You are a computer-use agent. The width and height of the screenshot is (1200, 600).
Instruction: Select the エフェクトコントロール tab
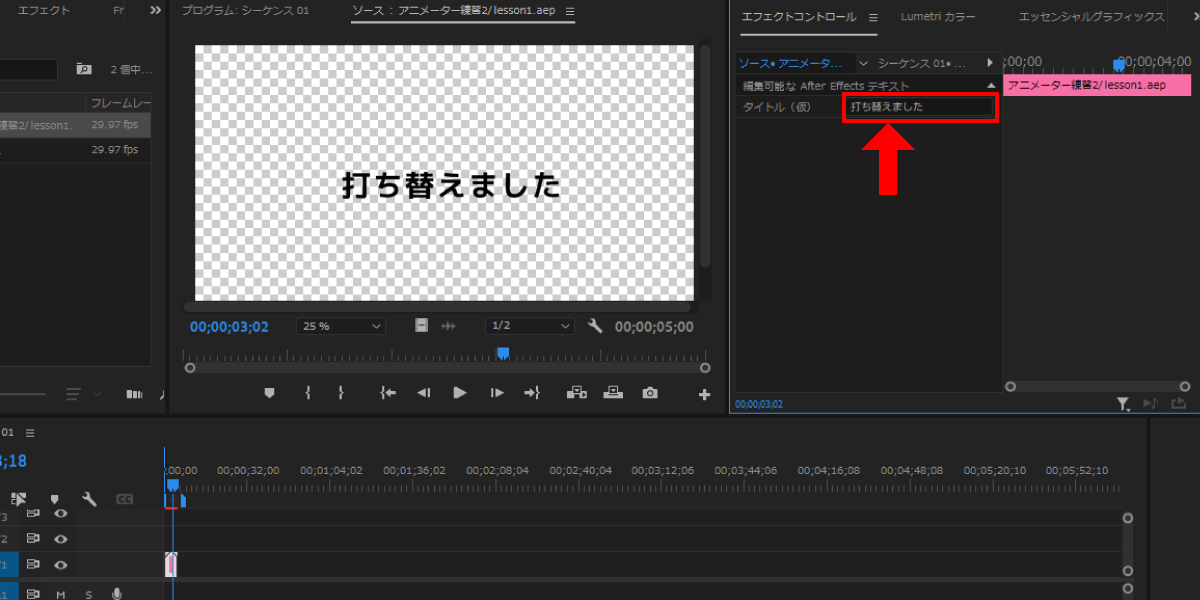point(798,17)
